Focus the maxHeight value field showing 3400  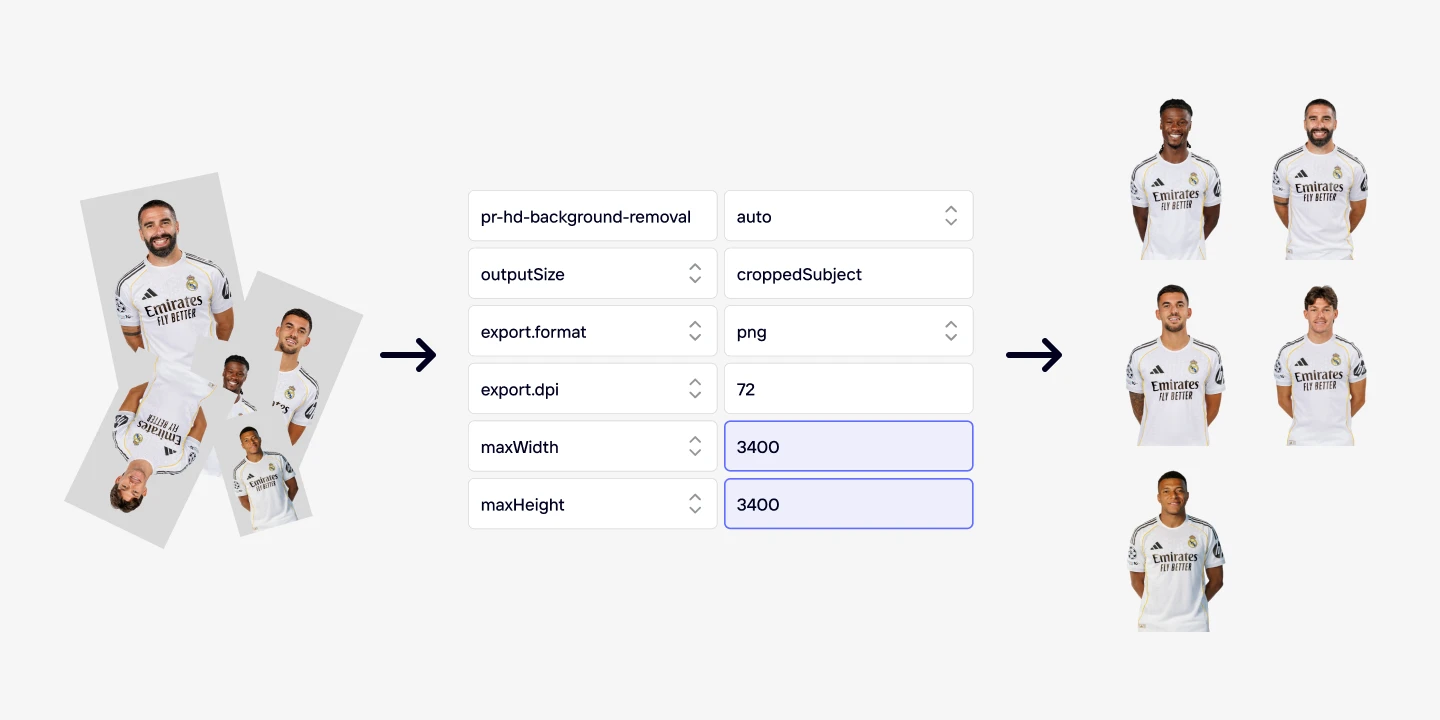click(x=848, y=505)
